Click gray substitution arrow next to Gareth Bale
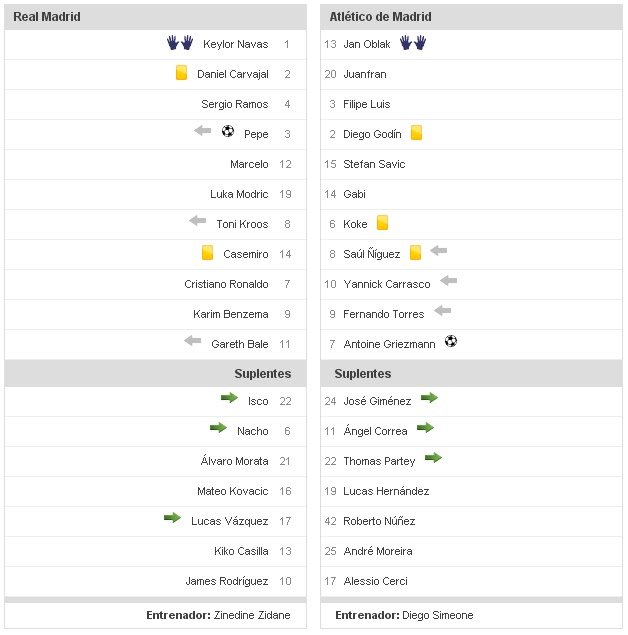 coord(193,341)
